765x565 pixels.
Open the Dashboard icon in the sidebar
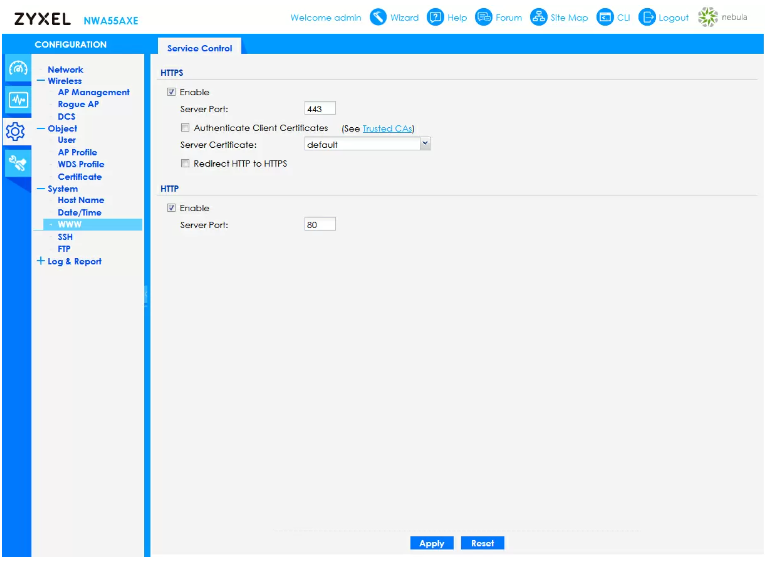pos(16,69)
